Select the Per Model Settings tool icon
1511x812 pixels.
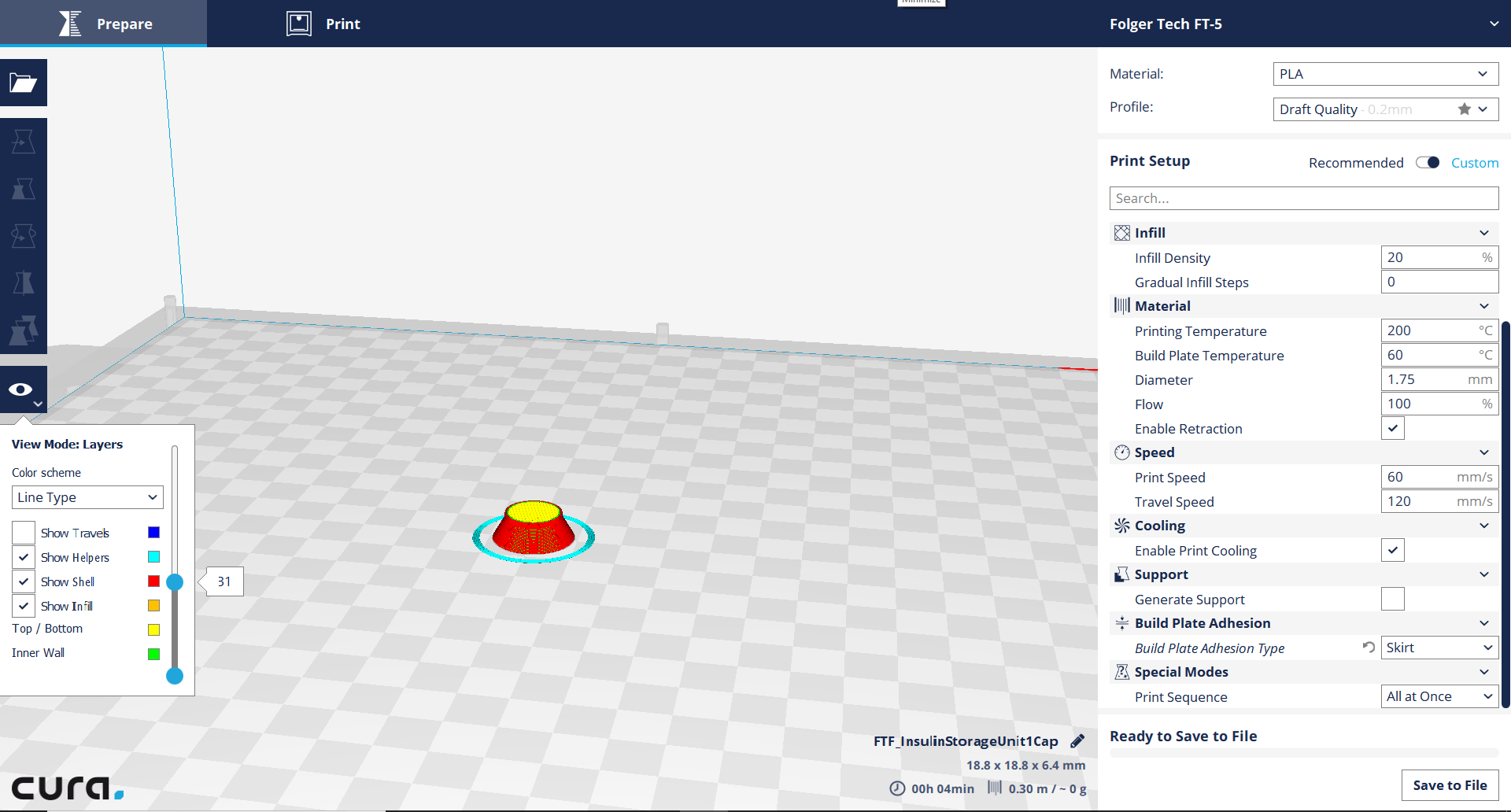(x=24, y=330)
